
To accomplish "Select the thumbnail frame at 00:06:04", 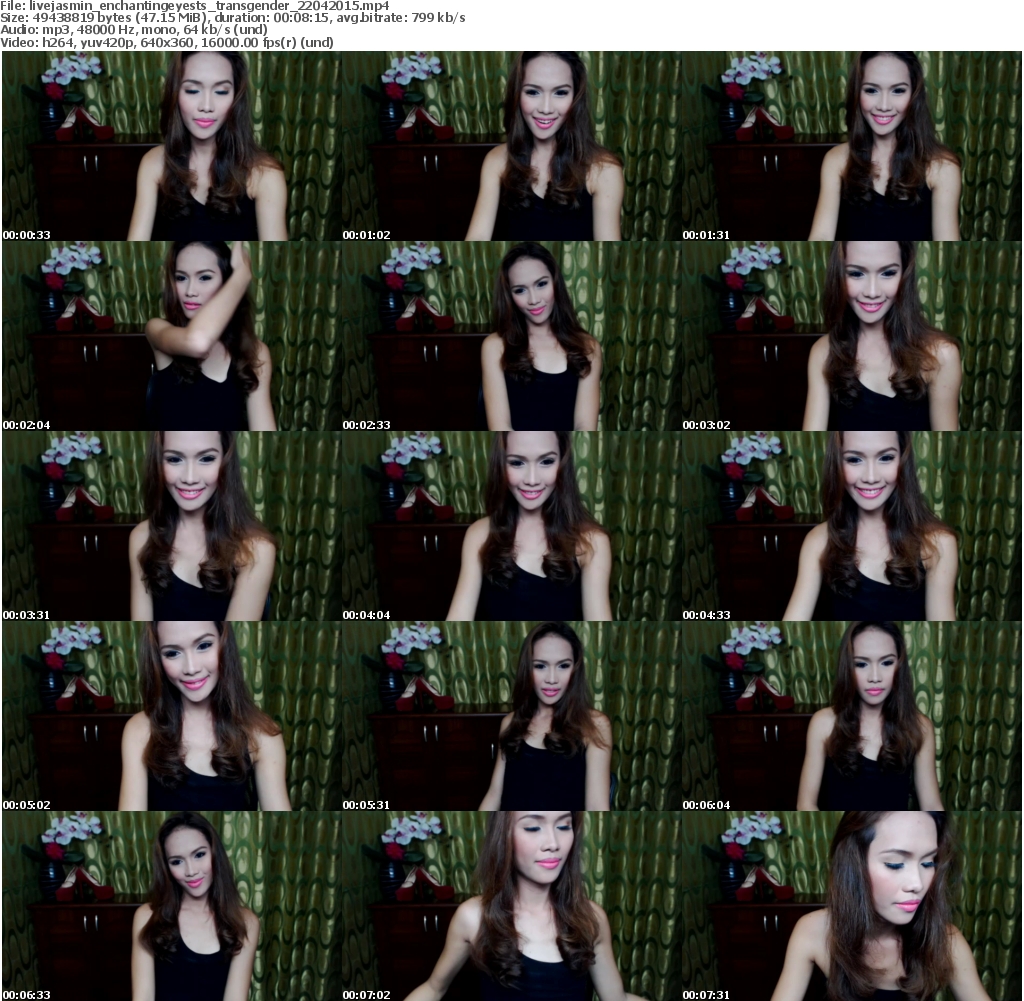I will point(852,716).
